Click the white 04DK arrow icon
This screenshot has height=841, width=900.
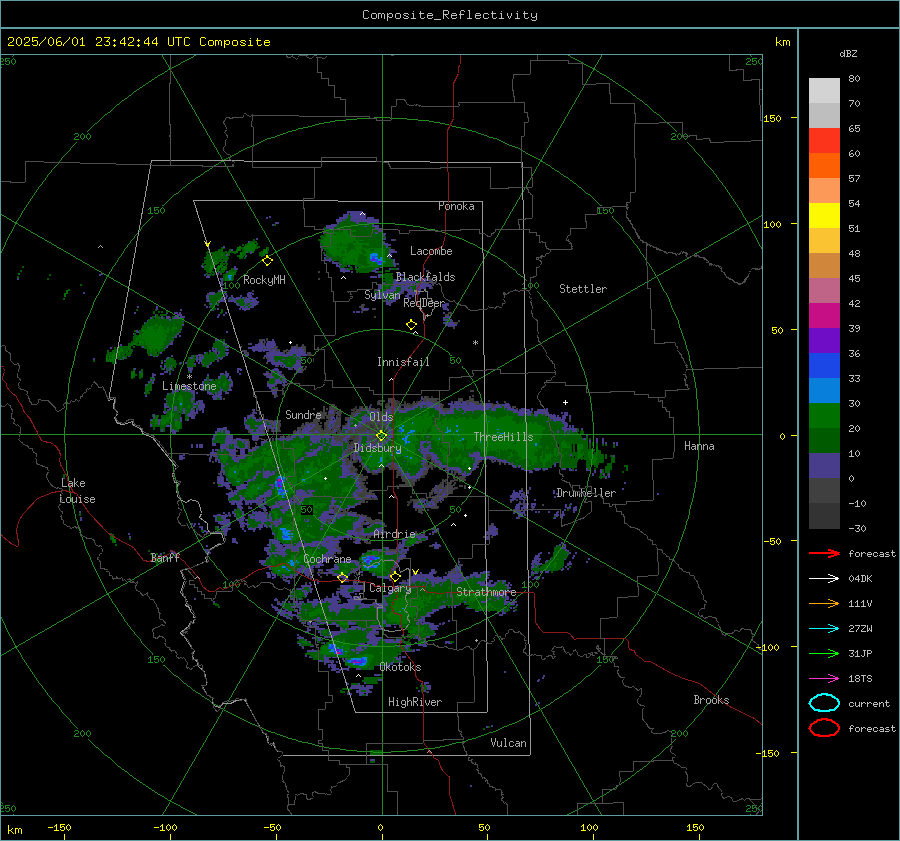coord(824,579)
